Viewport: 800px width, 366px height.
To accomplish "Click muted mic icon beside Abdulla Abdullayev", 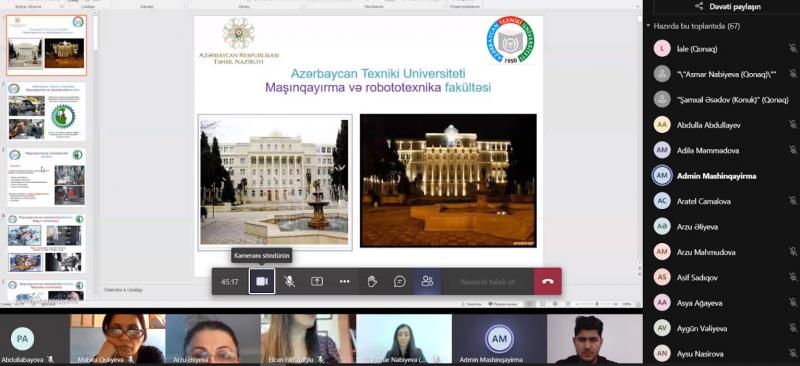I will 792,125.
